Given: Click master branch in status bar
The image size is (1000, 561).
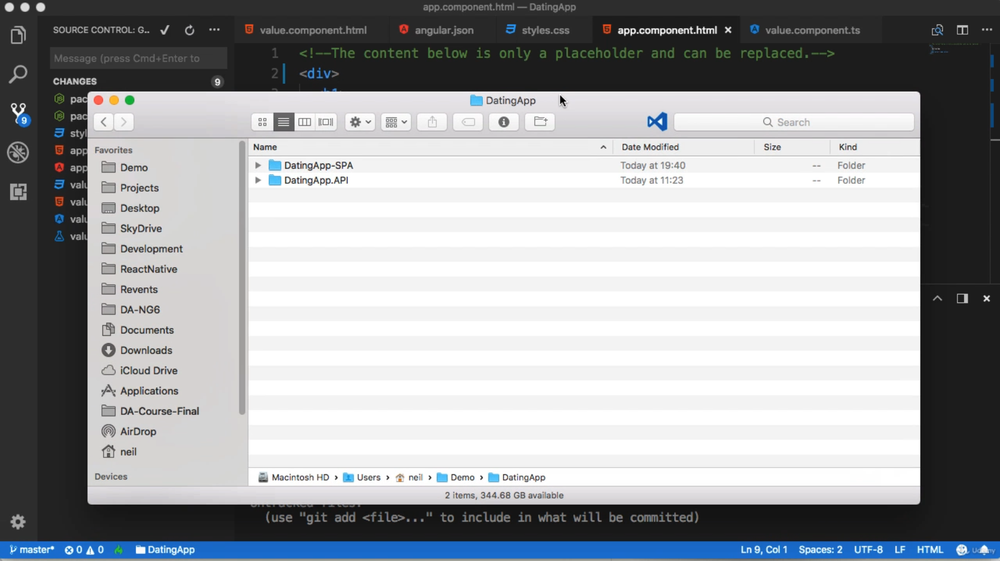Looking at the screenshot, I should pos(31,550).
